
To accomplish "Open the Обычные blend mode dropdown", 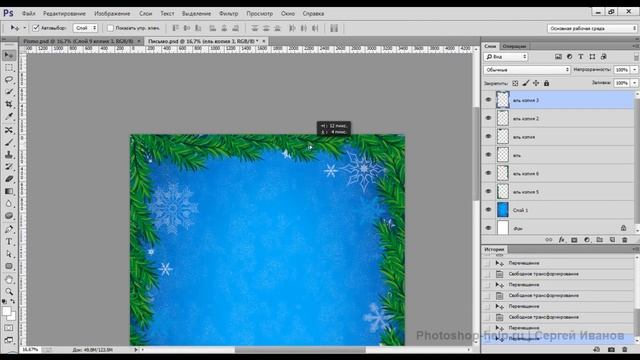I will click(x=527, y=70).
